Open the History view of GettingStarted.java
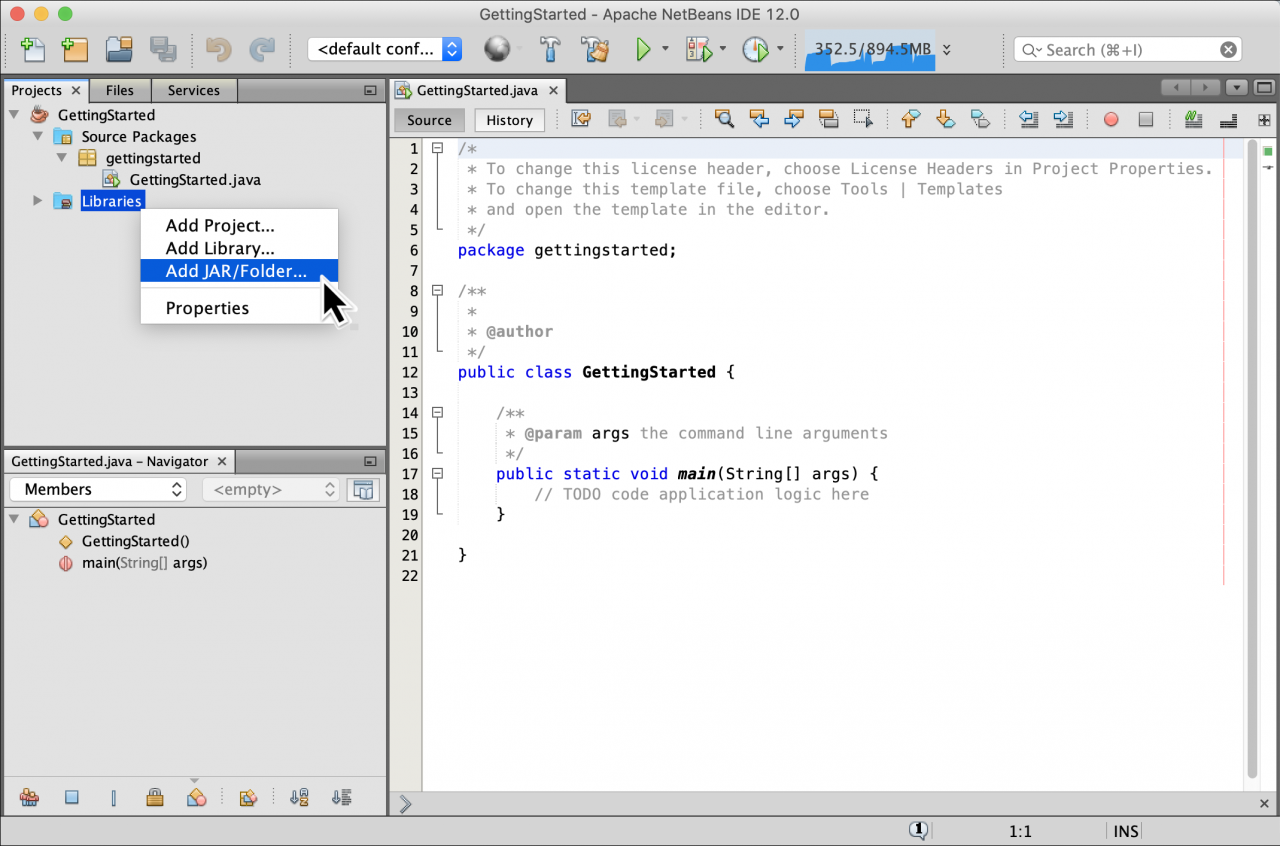 click(509, 120)
